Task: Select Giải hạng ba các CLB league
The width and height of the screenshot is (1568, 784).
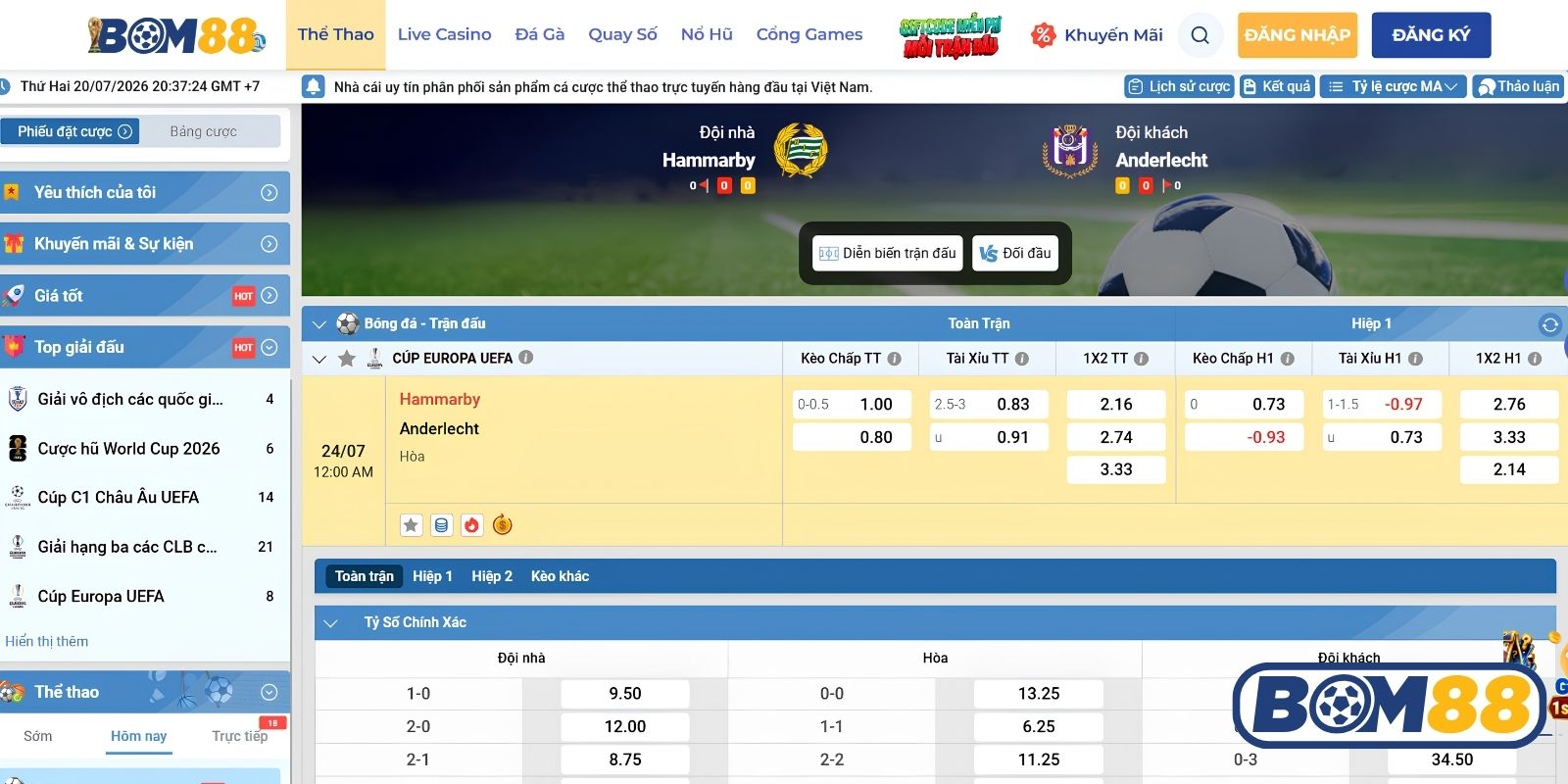Action: 145,547
